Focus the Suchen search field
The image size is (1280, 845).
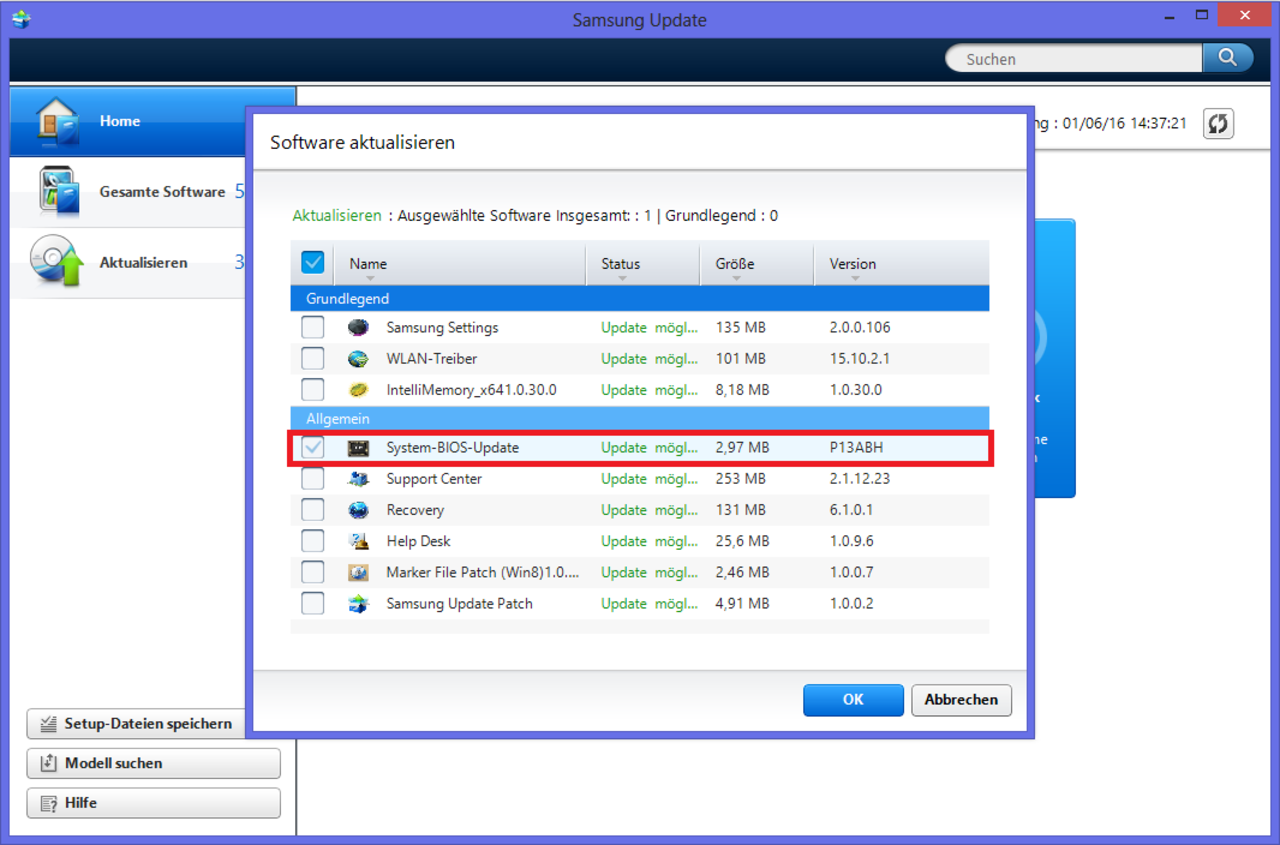(x=1074, y=59)
